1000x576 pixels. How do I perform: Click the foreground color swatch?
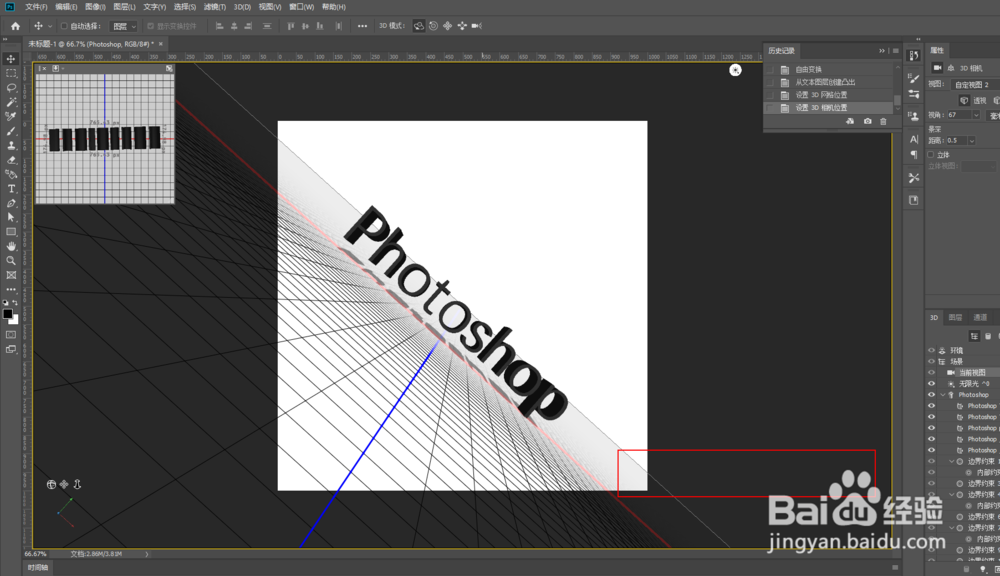pyautogui.click(x=8, y=314)
